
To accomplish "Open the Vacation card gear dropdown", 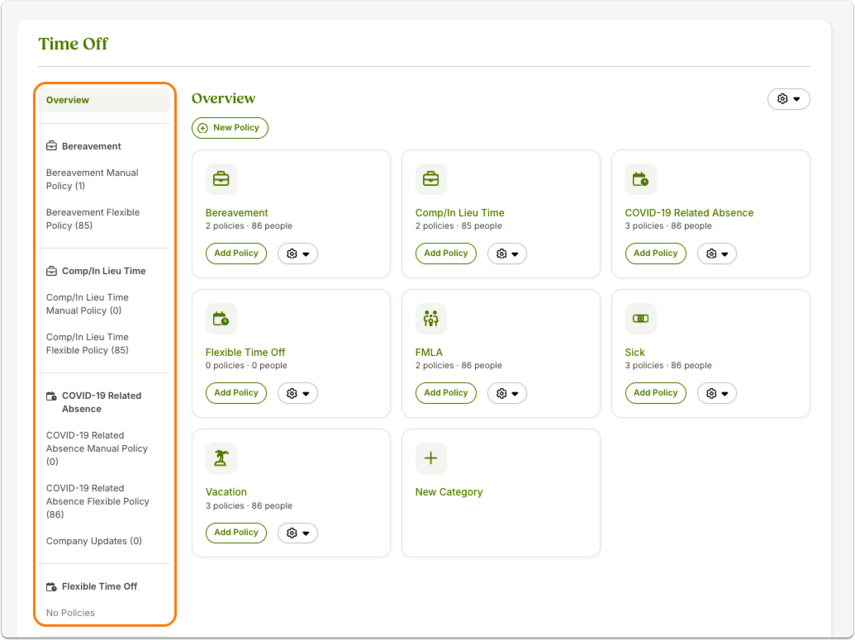I will click(298, 533).
